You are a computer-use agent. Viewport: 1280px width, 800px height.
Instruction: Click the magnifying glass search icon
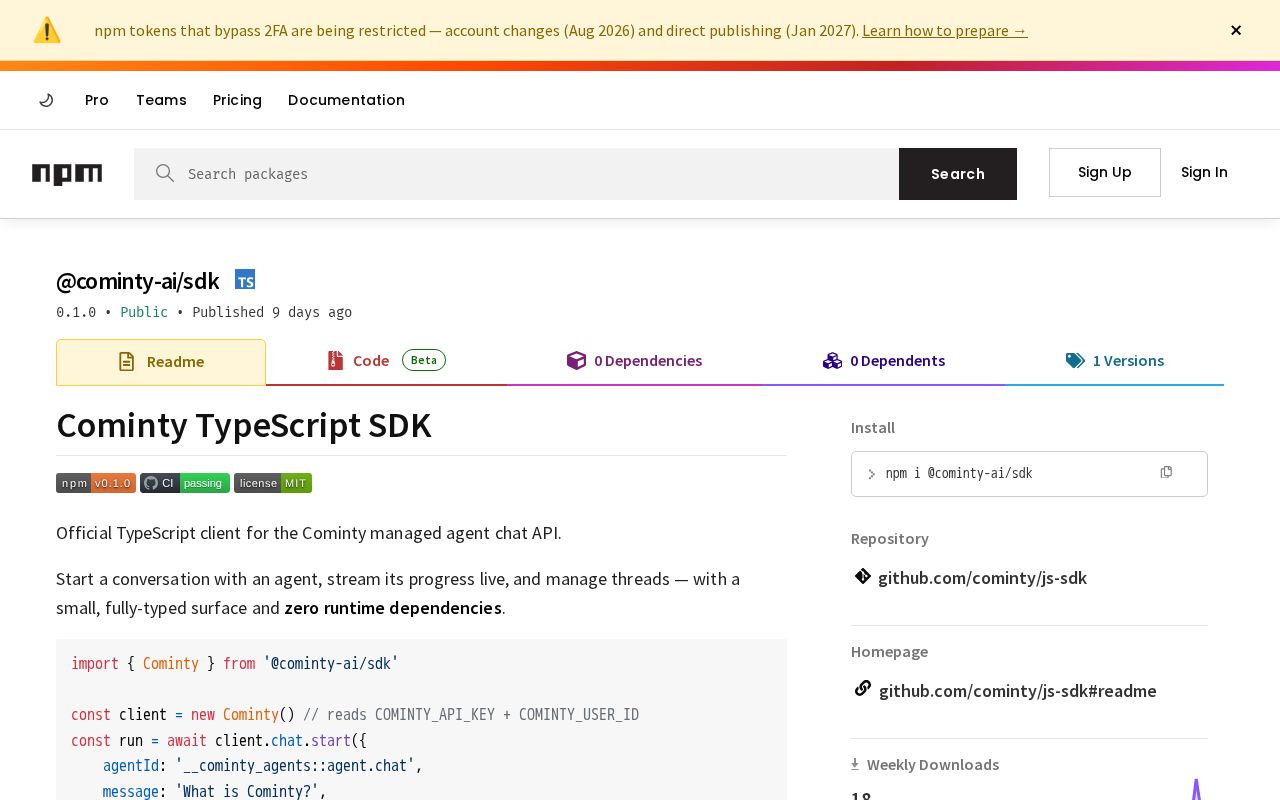(x=165, y=173)
